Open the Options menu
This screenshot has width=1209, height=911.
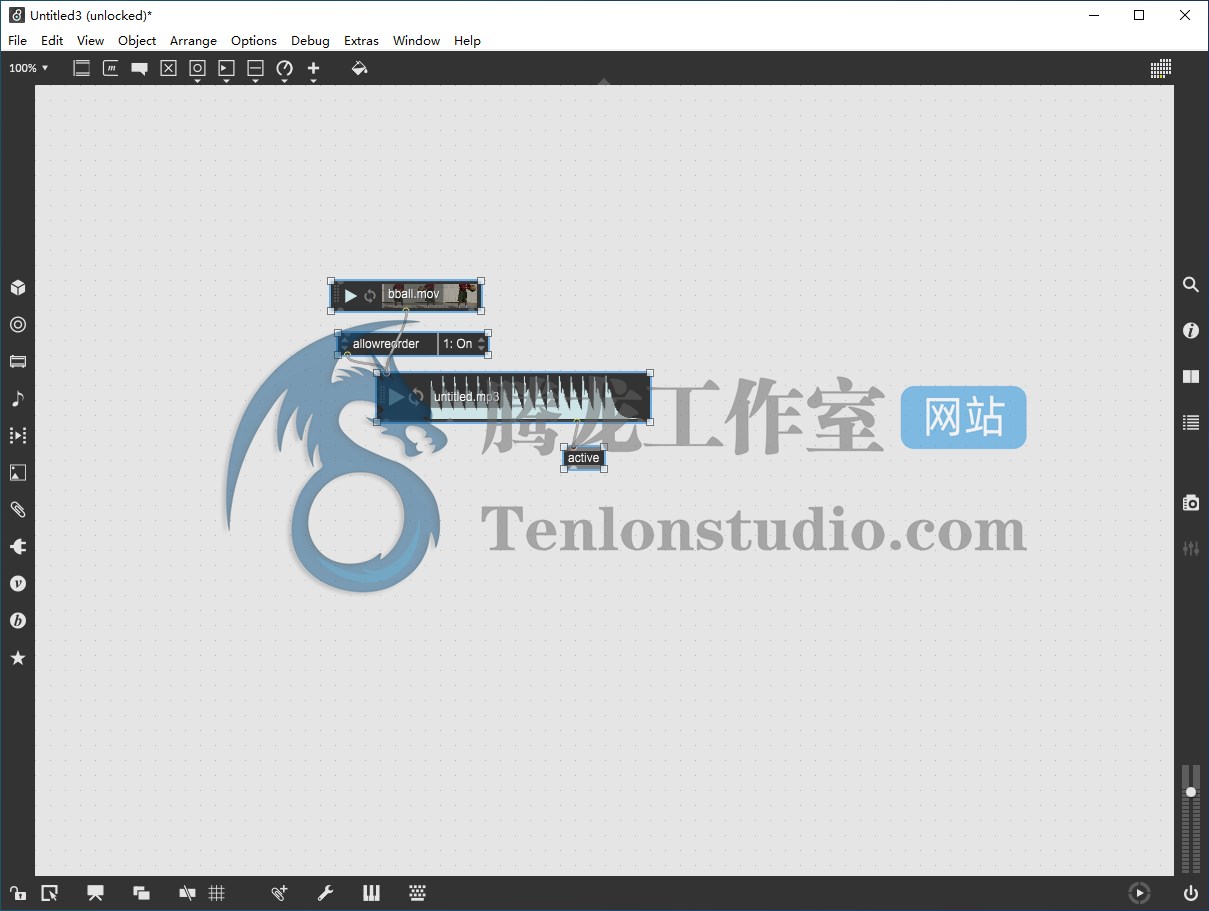click(x=254, y=41)
